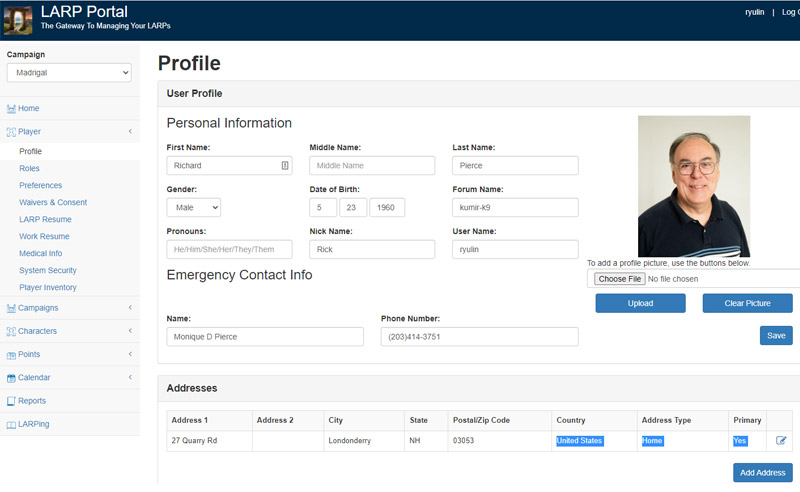Screen dimensions: 800x492
Task: Click the Characters sidebar icon
Action: tap(11, 331)
